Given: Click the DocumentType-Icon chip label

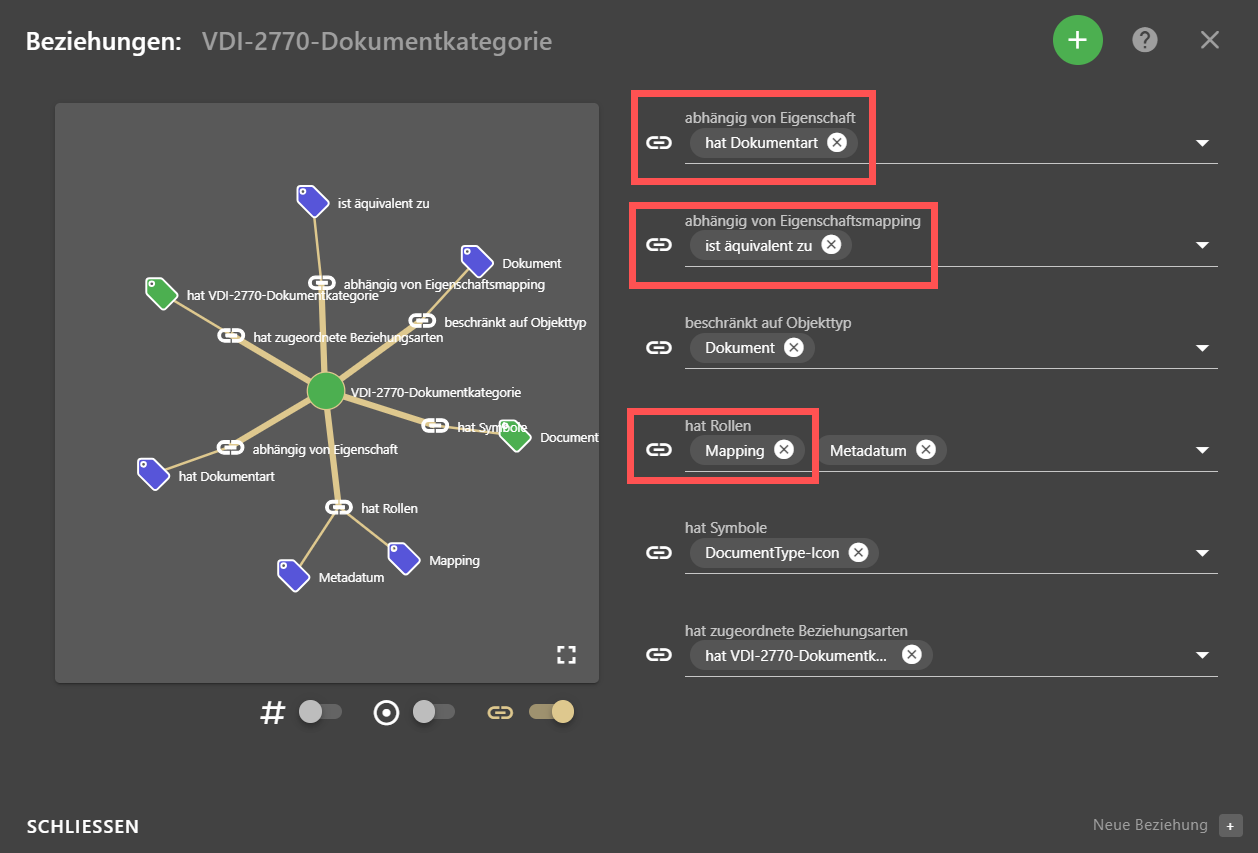Looking at the screenshot, I should [772, 552].
